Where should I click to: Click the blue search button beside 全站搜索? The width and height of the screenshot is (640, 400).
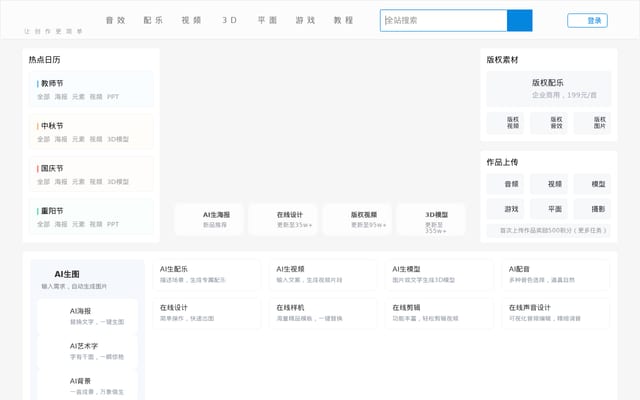coord(520,20)
